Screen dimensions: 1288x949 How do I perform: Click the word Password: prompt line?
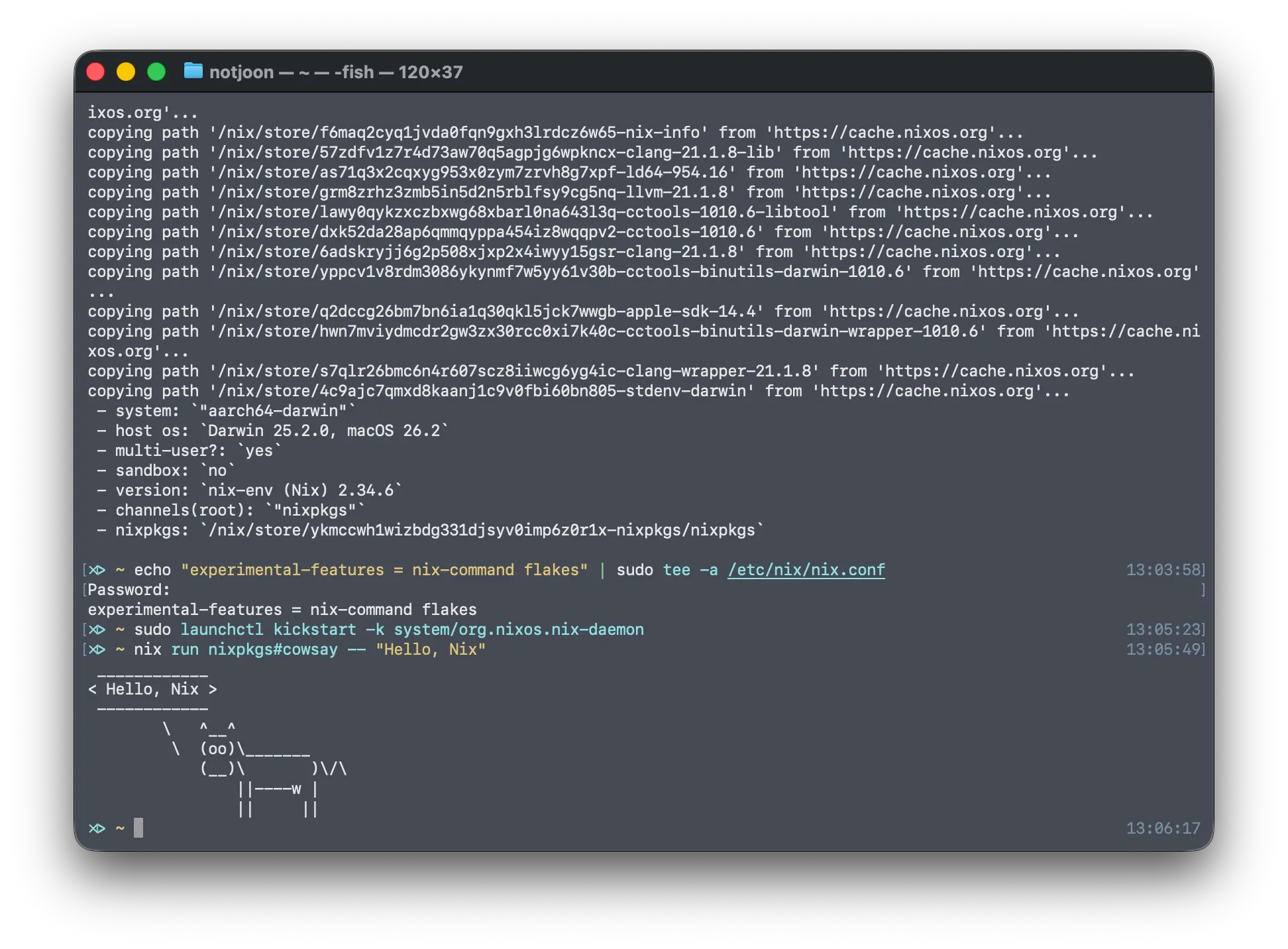129,590
